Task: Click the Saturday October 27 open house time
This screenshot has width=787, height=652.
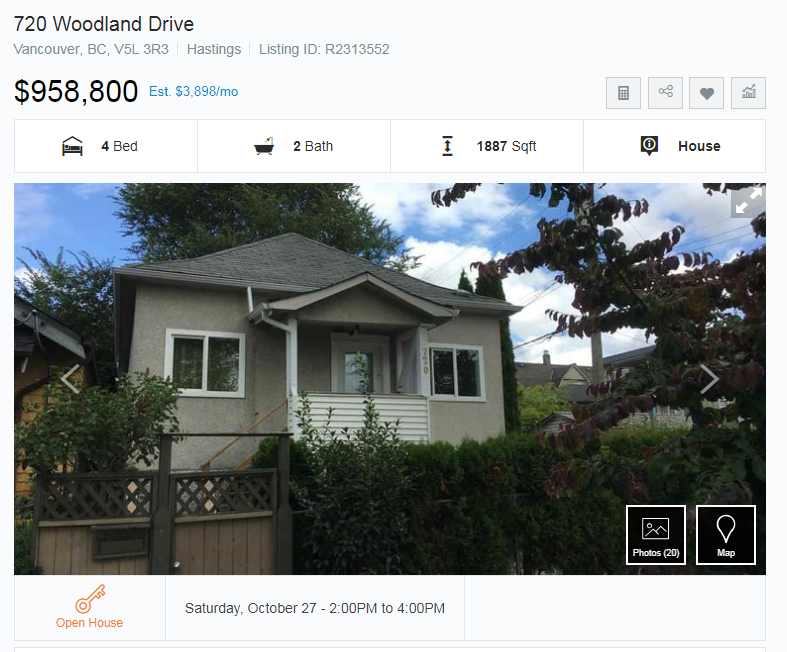Action: click(315, 608)
